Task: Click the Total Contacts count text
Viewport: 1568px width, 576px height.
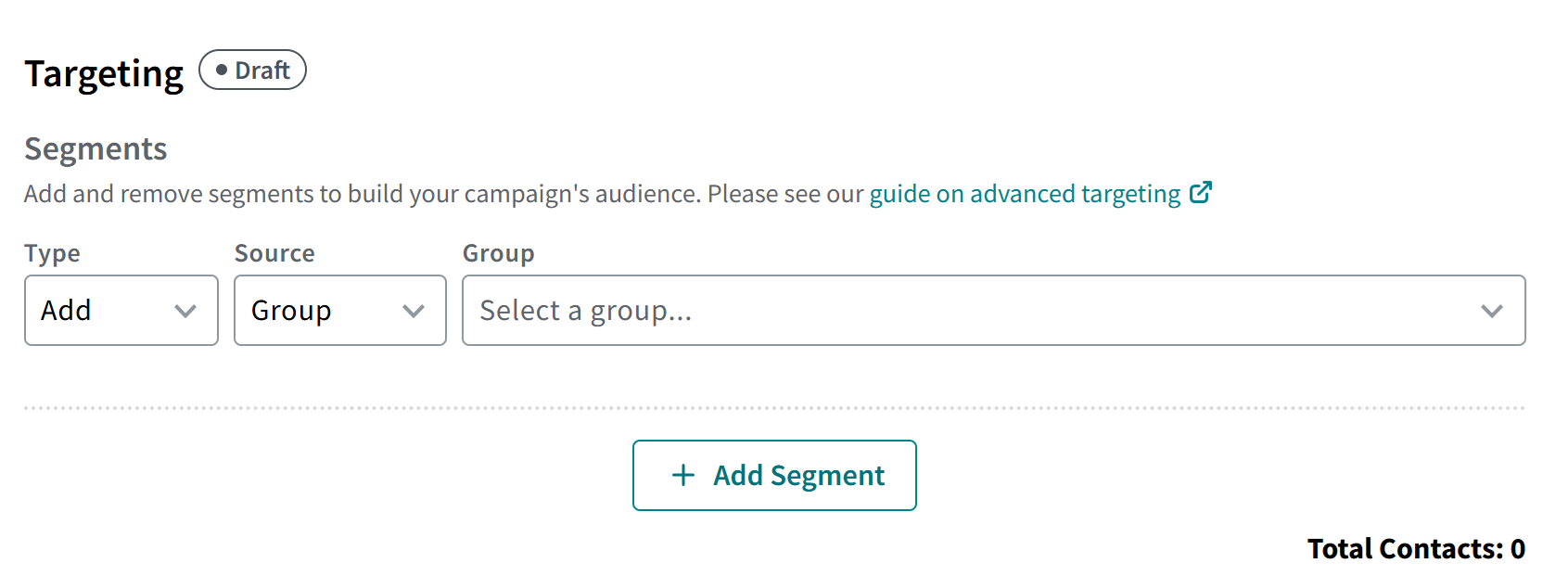Action: point(1415,549)
